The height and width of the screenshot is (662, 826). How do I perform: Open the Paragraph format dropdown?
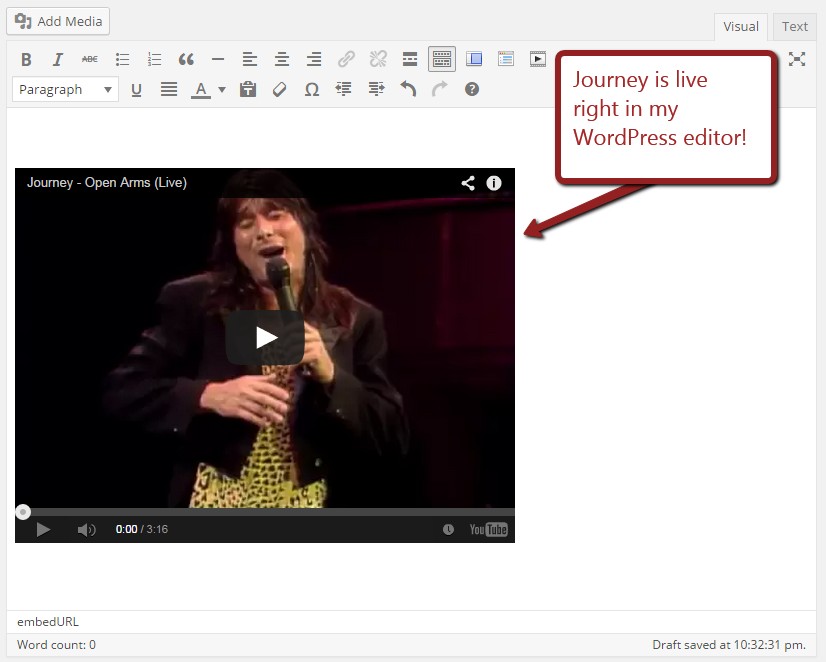point(65,90)
